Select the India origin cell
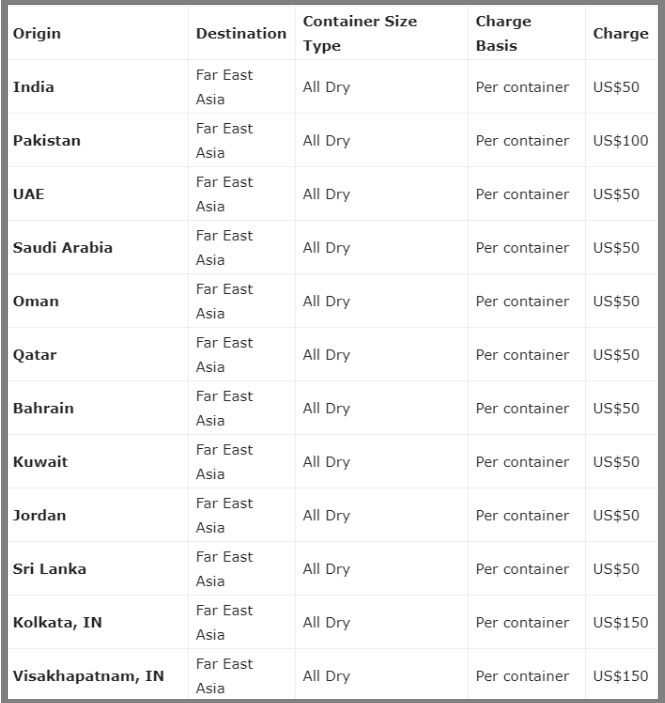Viewport: 665px width, 703px height. pyautogui.click(x=34, y=87)
